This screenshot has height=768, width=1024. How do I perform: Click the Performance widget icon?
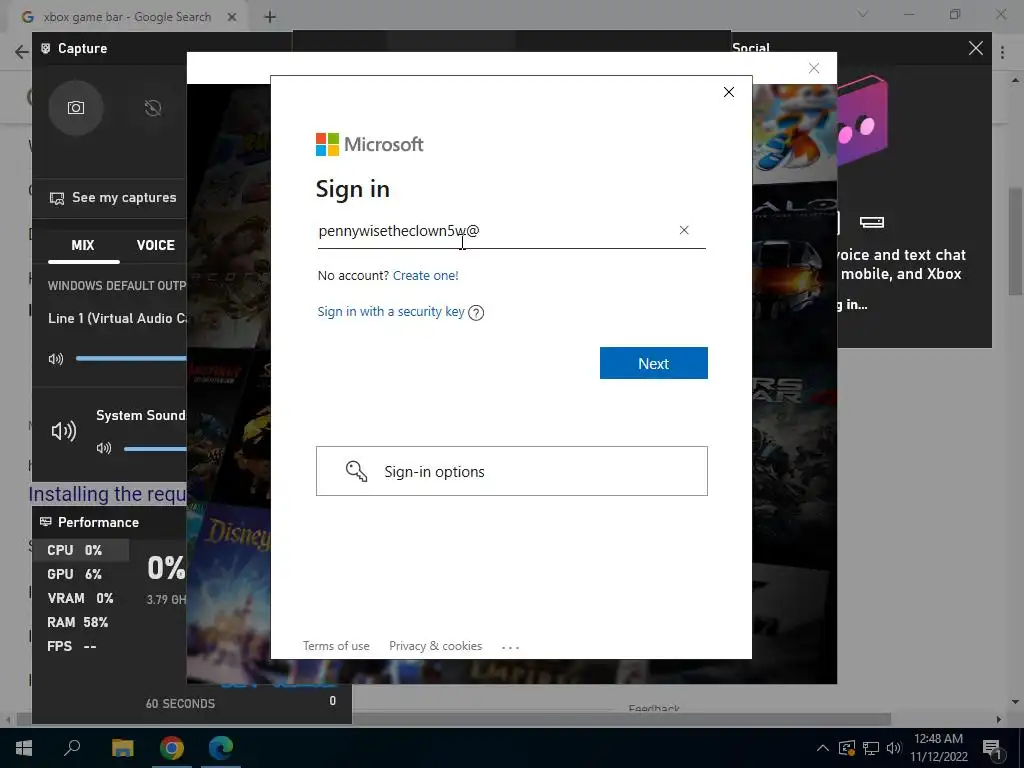click(x=46, y=522)
